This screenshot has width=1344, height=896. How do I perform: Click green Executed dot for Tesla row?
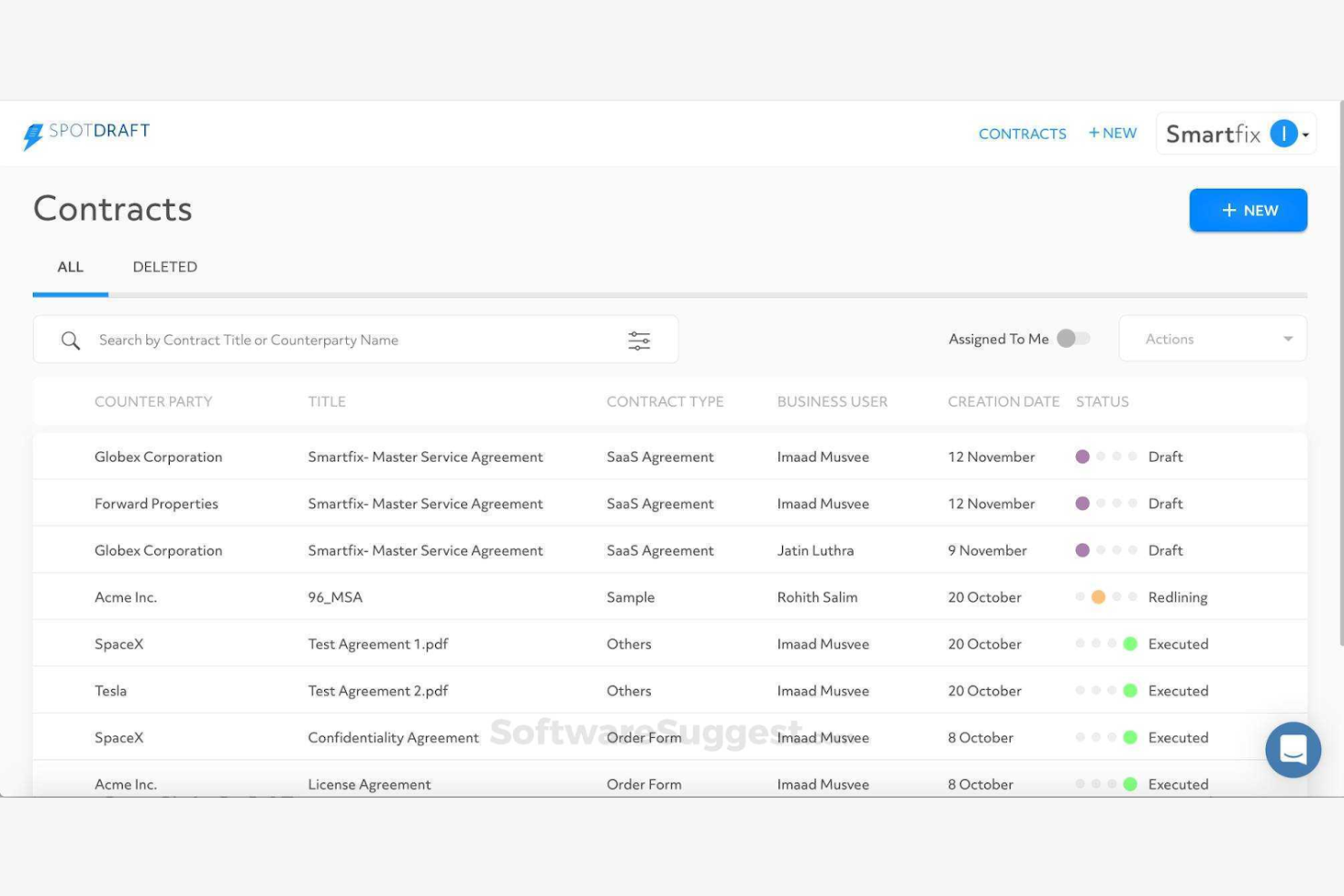[x=1130, y=691]
